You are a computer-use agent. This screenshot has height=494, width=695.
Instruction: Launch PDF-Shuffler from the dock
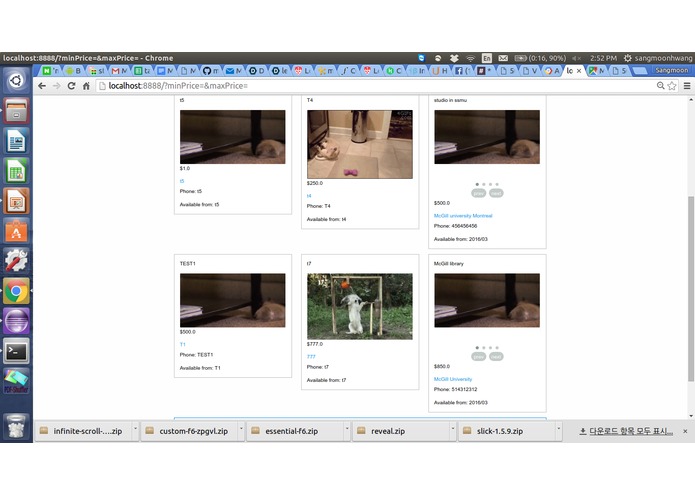pyautogui.click(x=16, y=381)
